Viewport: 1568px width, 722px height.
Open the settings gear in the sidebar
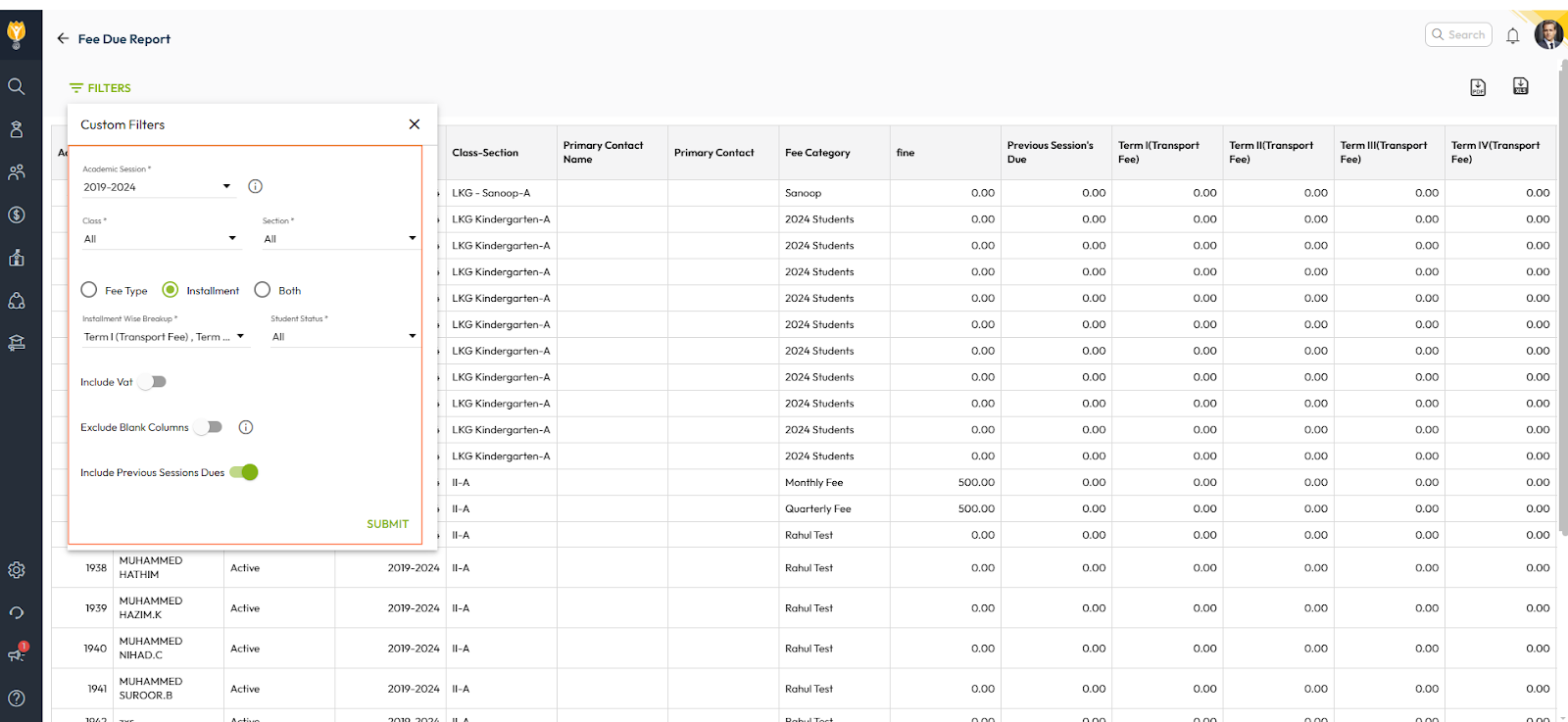pyautogui.click(x=17, y=570)
